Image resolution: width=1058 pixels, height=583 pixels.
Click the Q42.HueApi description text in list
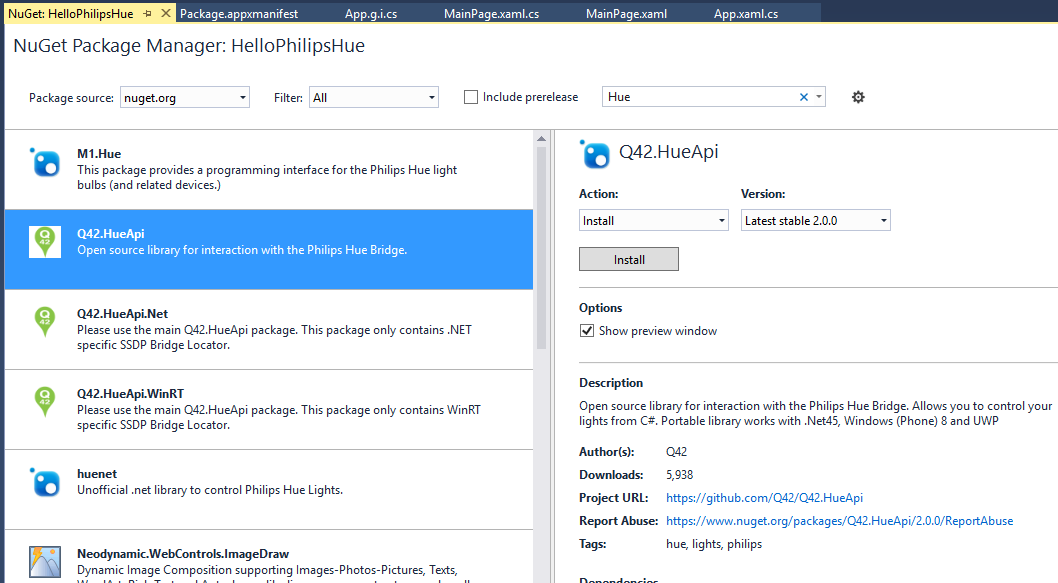click(x=242, y=250)
